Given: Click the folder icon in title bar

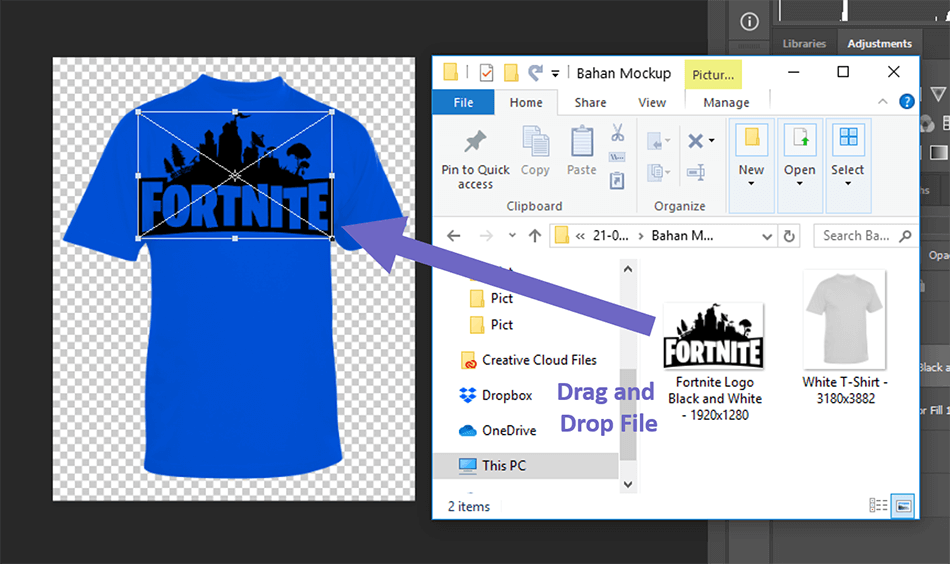Looking at the screenshot, I should coord(451,72).
